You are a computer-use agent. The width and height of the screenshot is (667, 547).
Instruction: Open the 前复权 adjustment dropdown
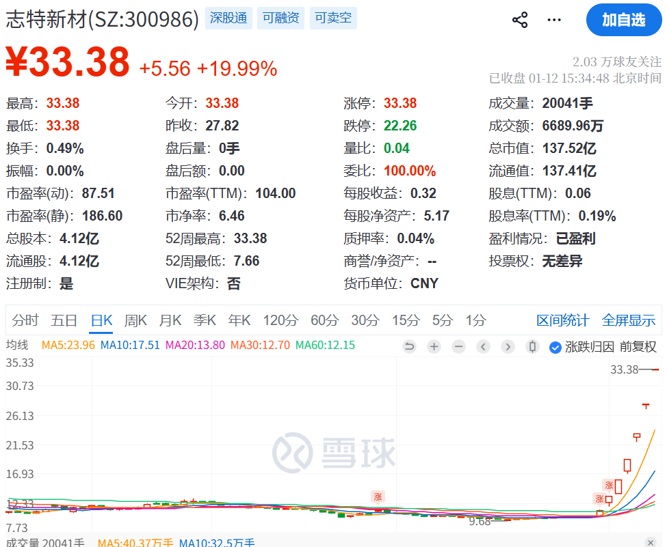pyautogui.click(x=638, y=347)
